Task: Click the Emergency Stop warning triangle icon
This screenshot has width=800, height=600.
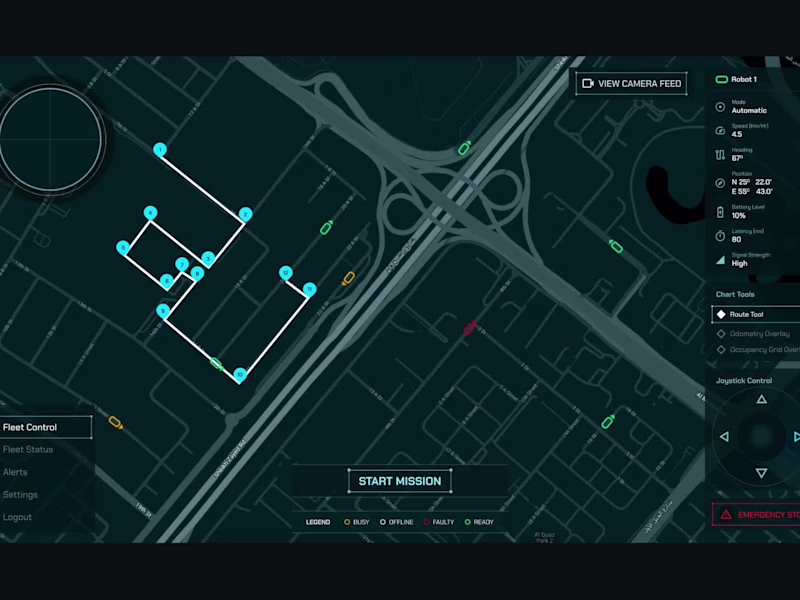Action: (x=726, y=514)
